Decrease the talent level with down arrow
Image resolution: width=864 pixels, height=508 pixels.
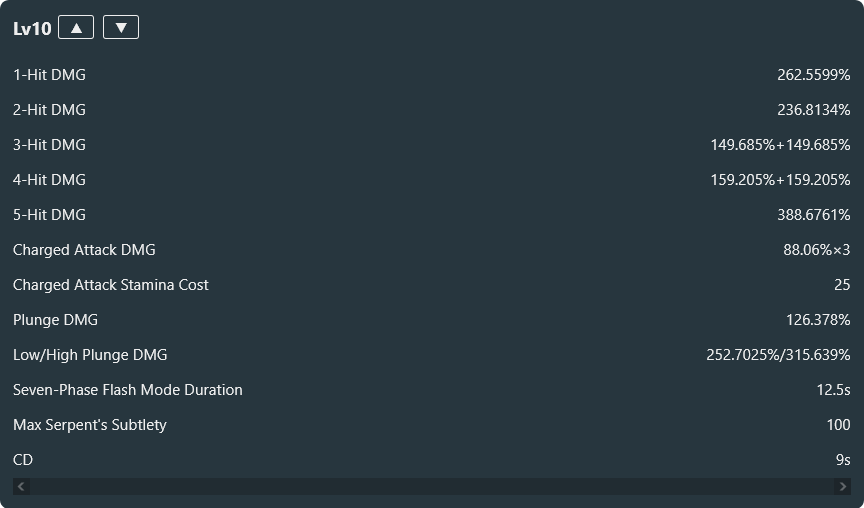tap(121, 28)
